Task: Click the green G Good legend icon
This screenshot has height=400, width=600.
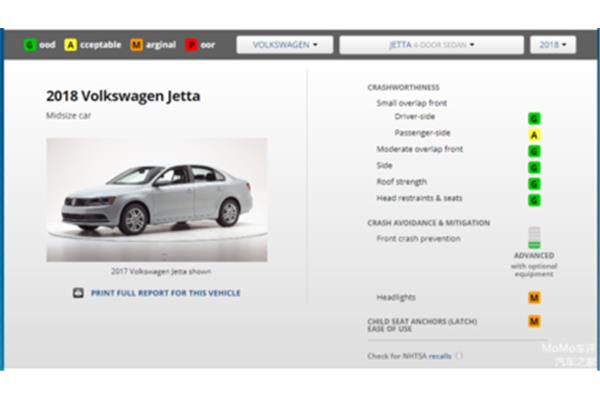Action: (x=29, y=45)
